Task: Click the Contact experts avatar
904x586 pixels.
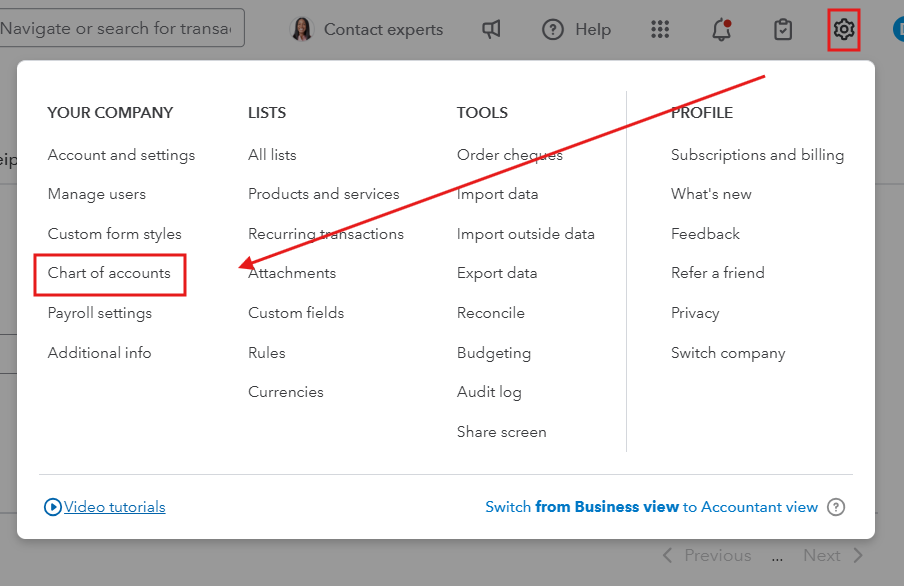Action: point(301,30)
